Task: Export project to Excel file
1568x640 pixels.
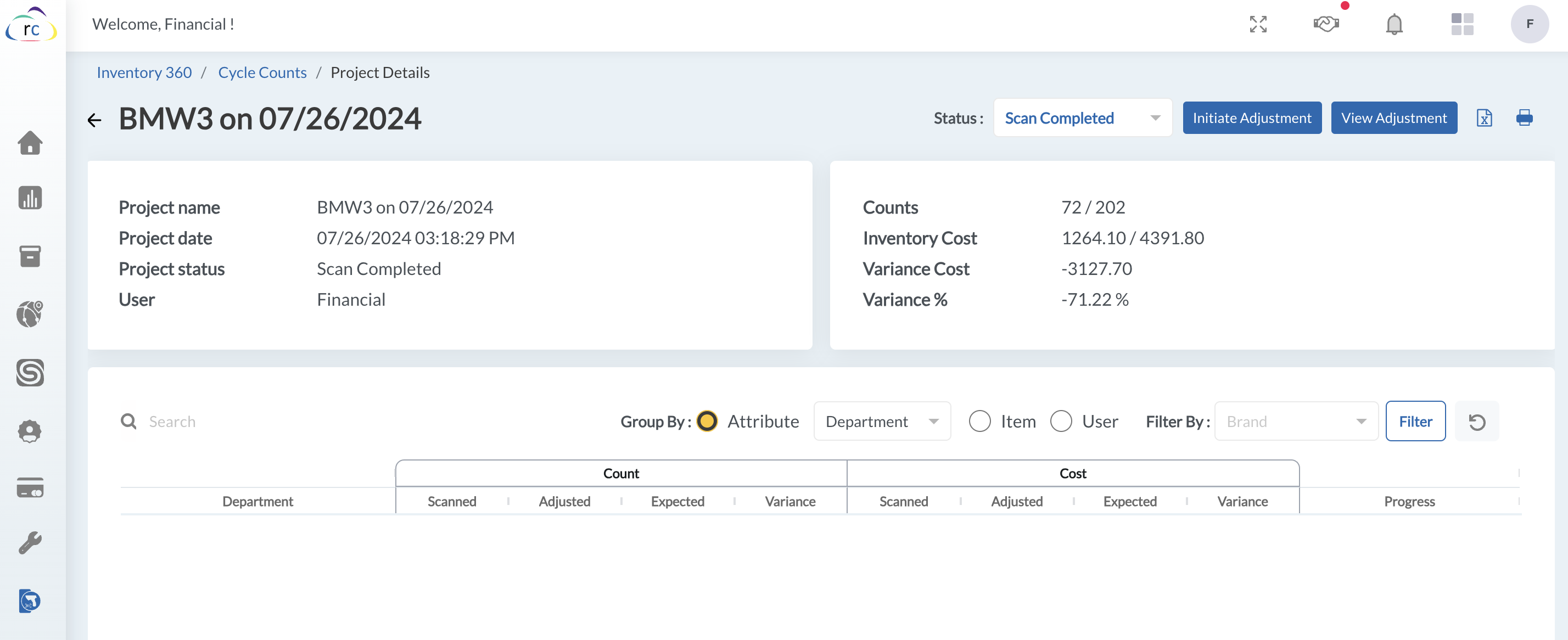Action: tap(1485, 117)
